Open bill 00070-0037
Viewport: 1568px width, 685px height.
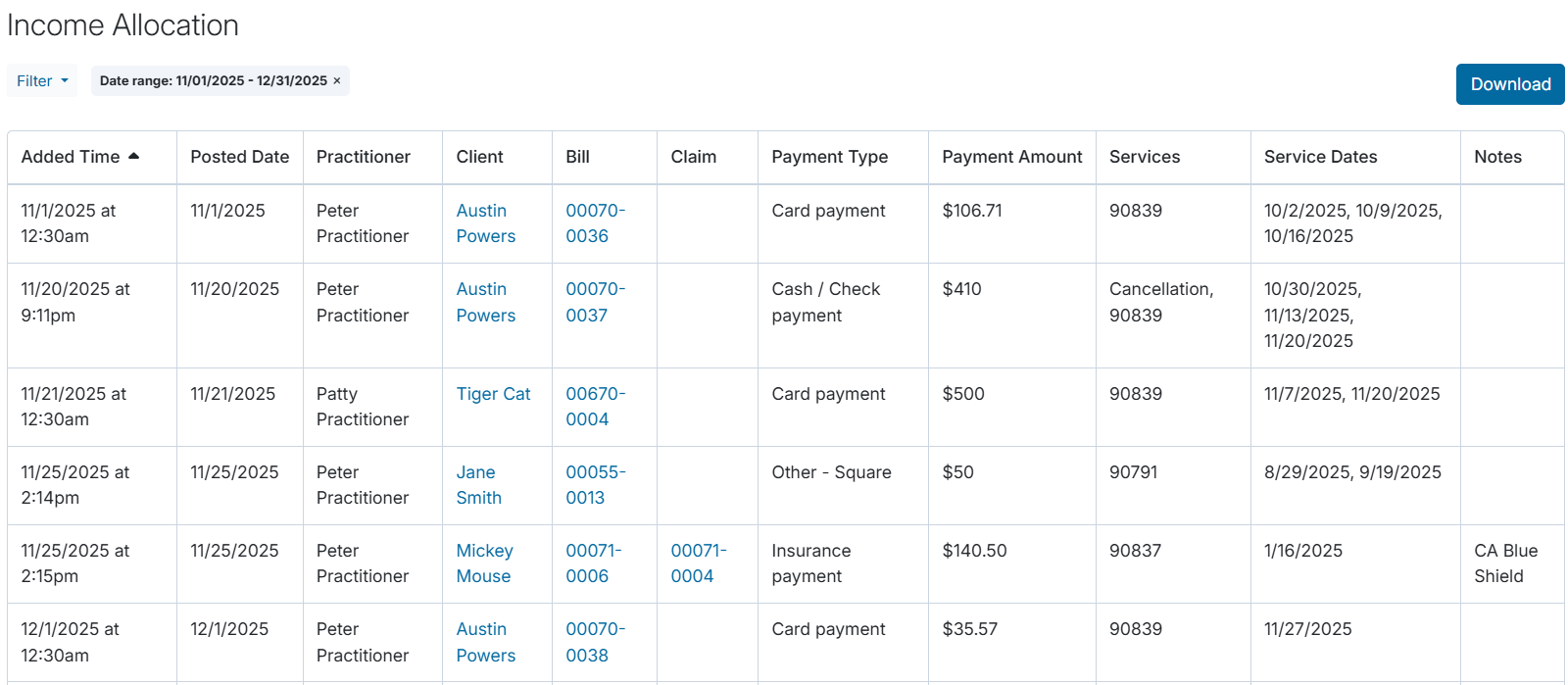pos(595,302)
